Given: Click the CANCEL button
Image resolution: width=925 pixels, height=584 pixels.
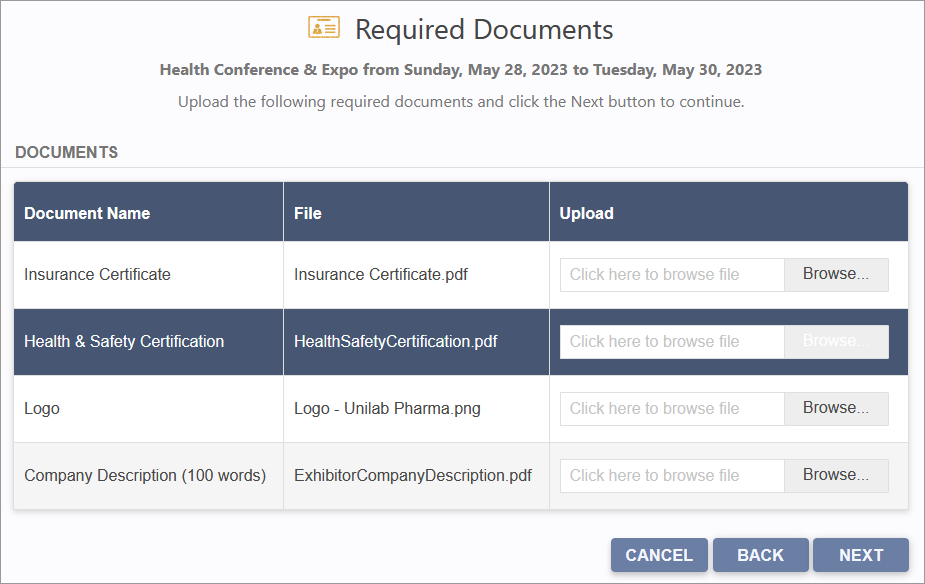Looking at the screenshot, I should click(x=659, y=555).
